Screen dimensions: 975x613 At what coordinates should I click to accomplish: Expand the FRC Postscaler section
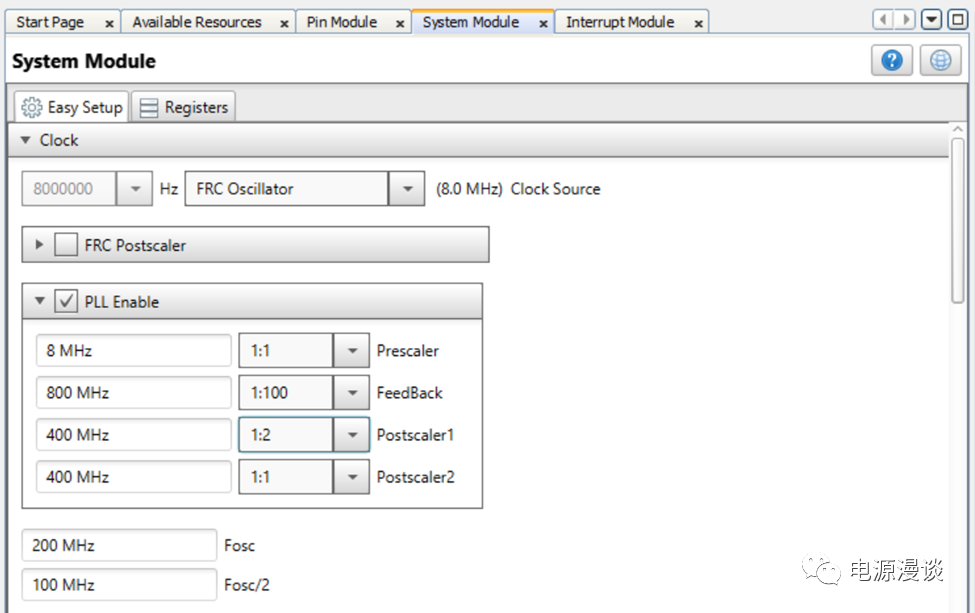pos(40,245)
